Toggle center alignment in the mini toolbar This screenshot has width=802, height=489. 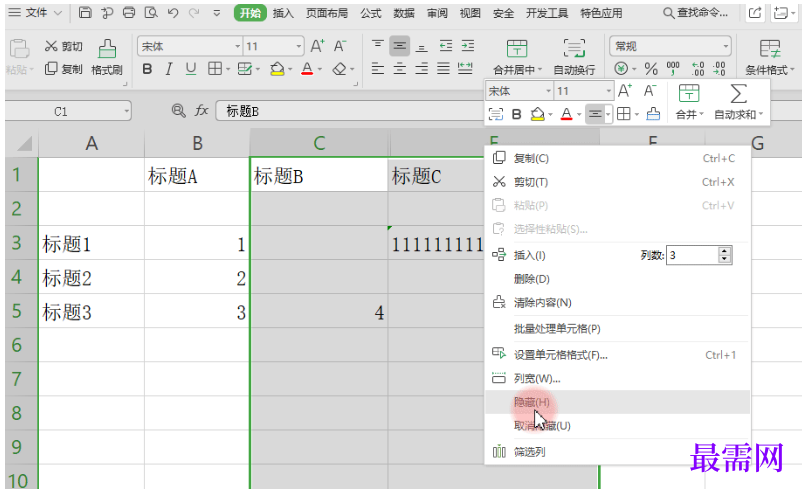[595, 114]
